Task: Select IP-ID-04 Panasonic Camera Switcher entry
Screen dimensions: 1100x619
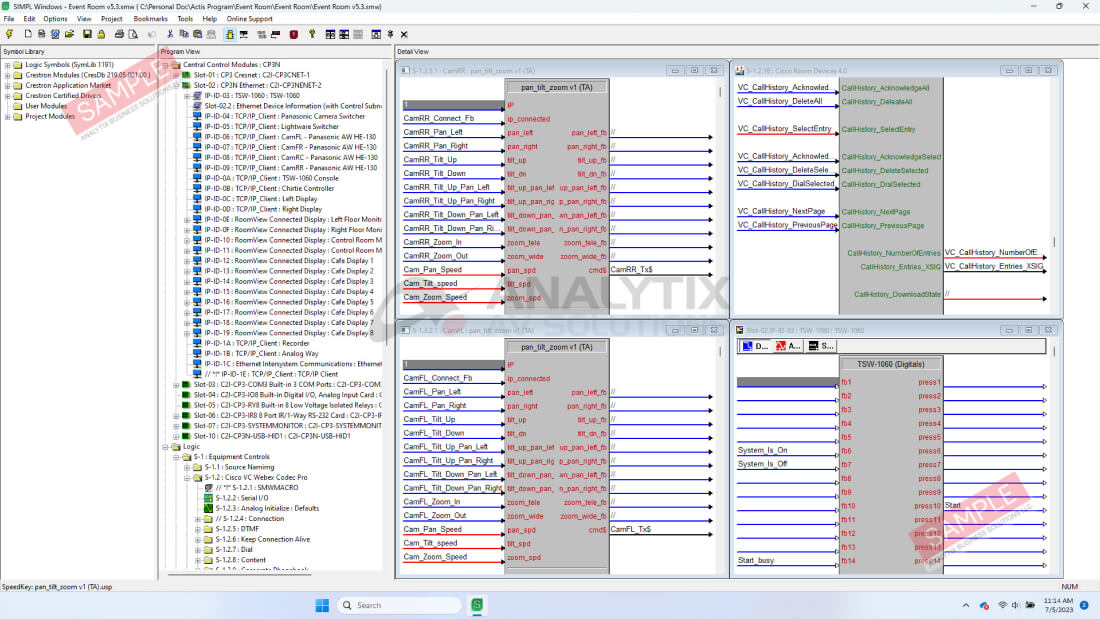Action: tap(284, 117)
